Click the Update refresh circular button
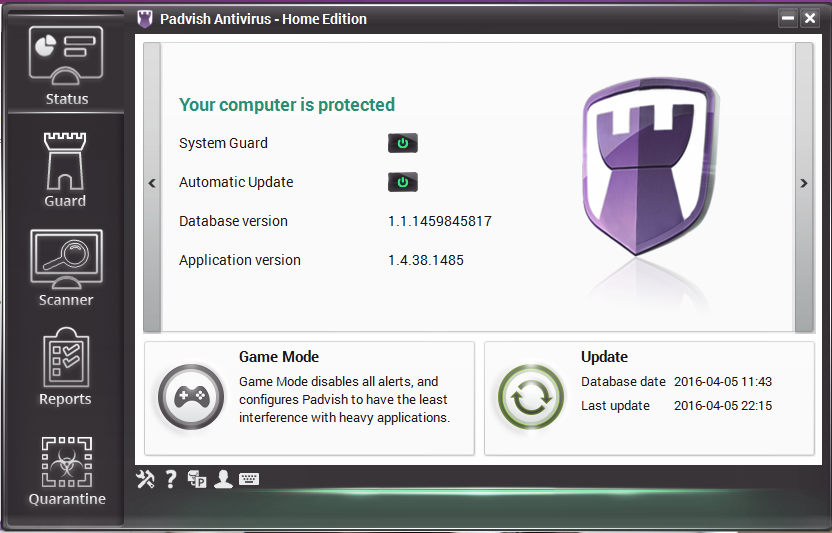This screenshot has width=832, height=533. coord(531,397)
